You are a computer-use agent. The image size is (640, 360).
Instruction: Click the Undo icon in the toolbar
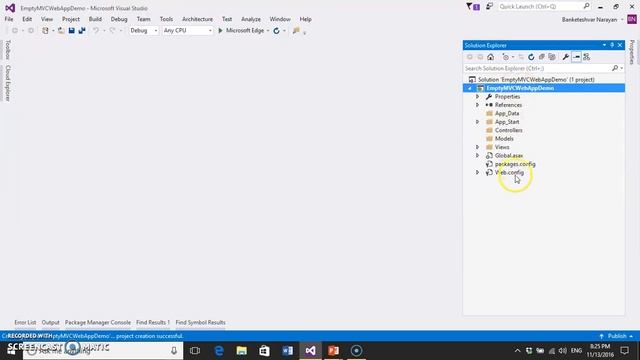96,31
